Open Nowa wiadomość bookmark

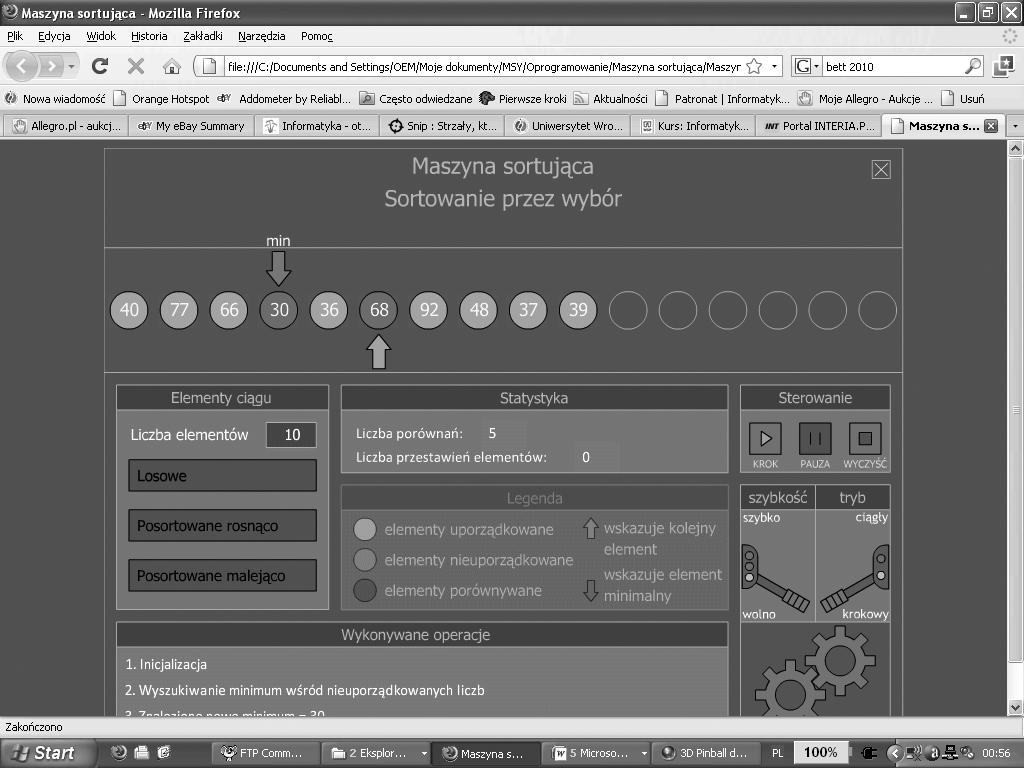coord(56,99)
